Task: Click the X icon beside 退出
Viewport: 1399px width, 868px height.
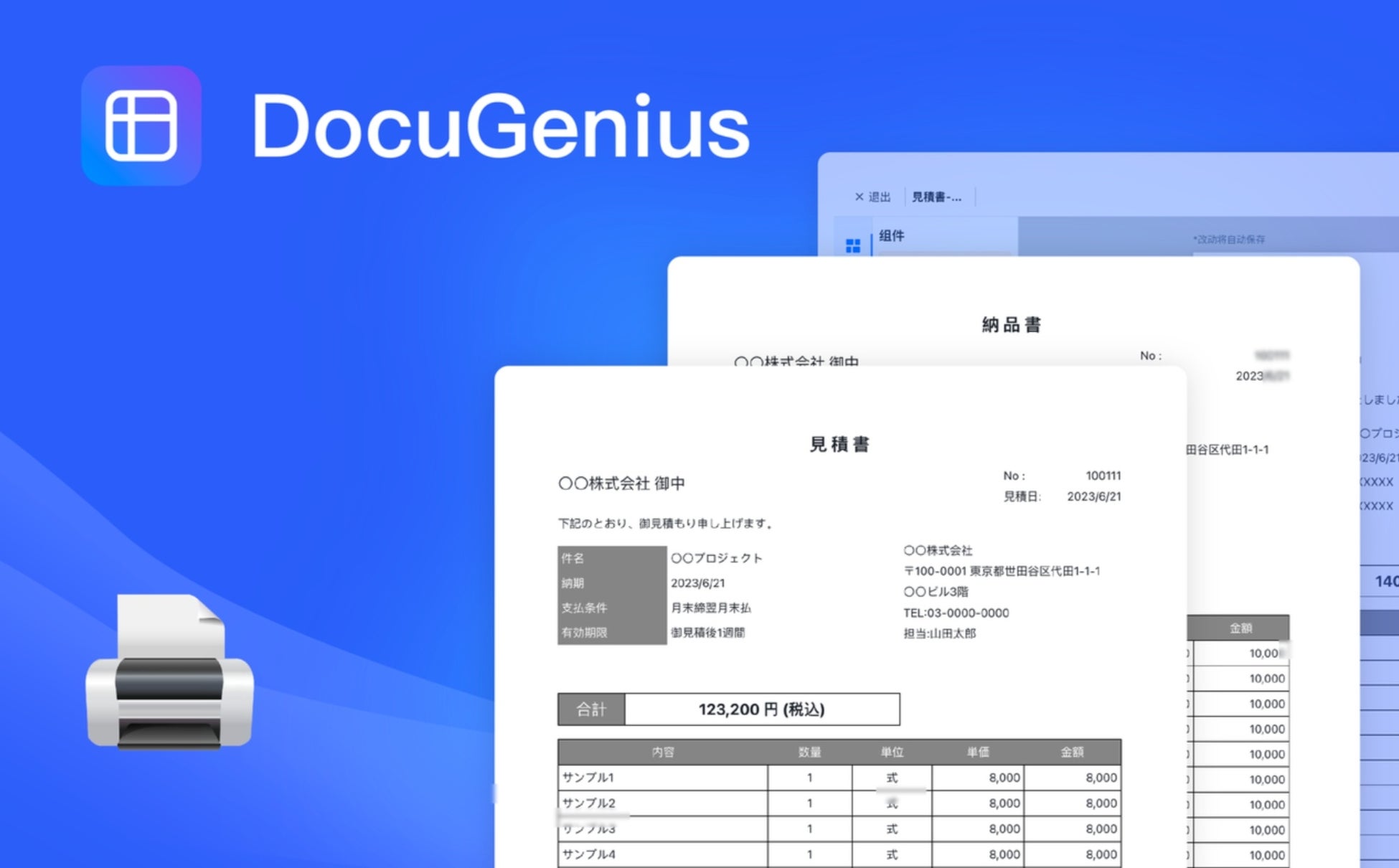Action: pyautogui.click(x=859, y=197)
